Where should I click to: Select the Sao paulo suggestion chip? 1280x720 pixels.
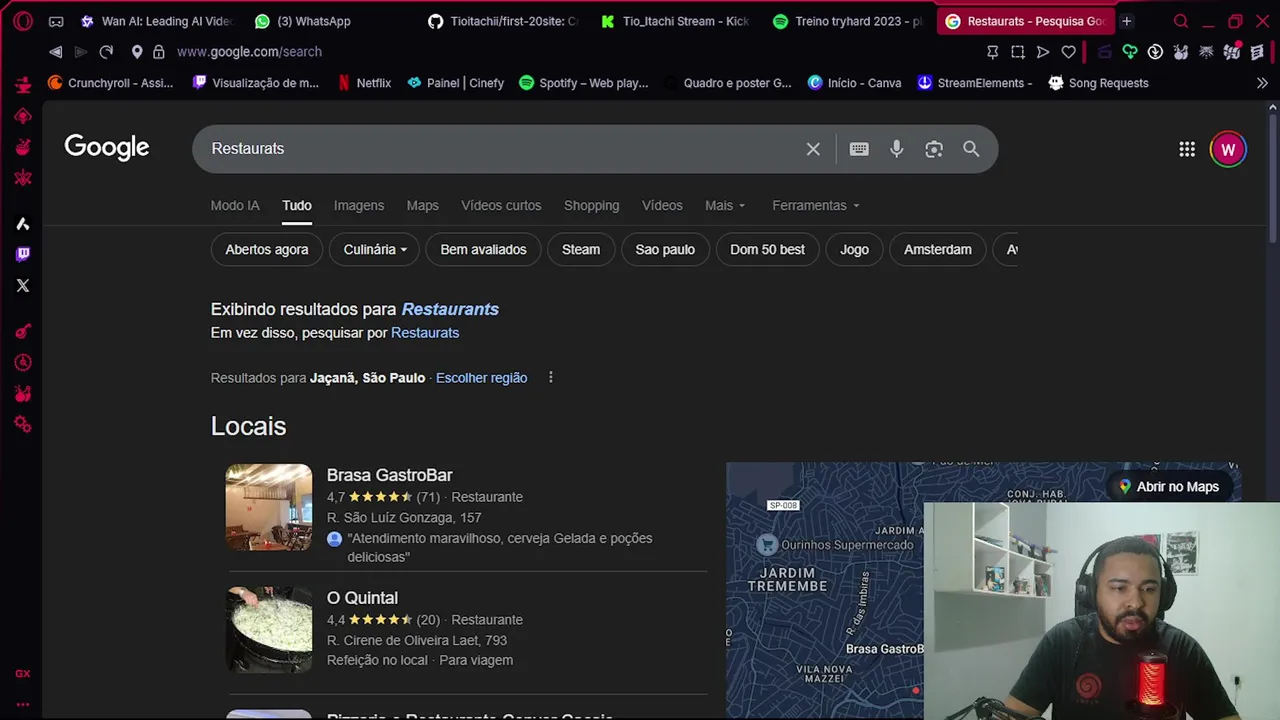pos(665,249)
